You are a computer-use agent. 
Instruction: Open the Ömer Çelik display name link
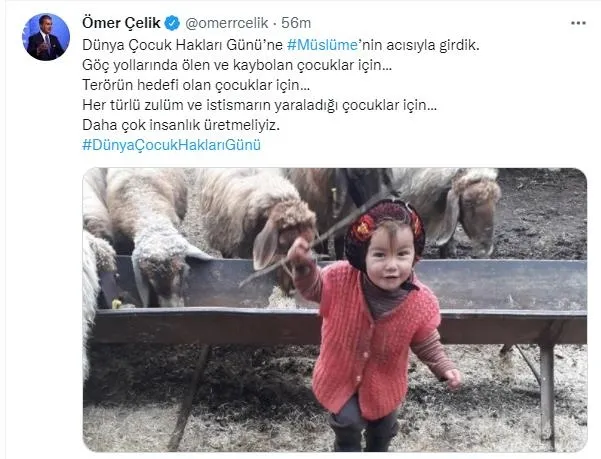coord(121,23)
